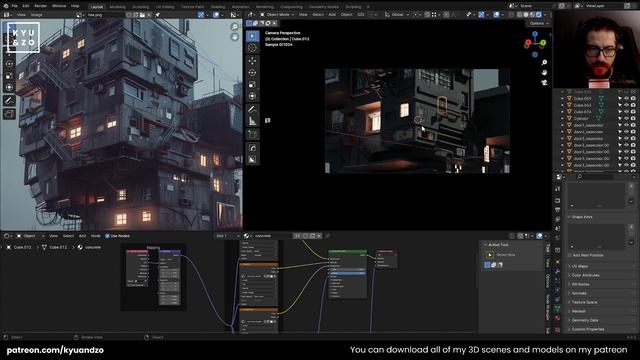Image resolution: width=640 pixels, height=360 pixels.
Task: Select the Move tool in viewport toolbar
Action: point(252,61)
